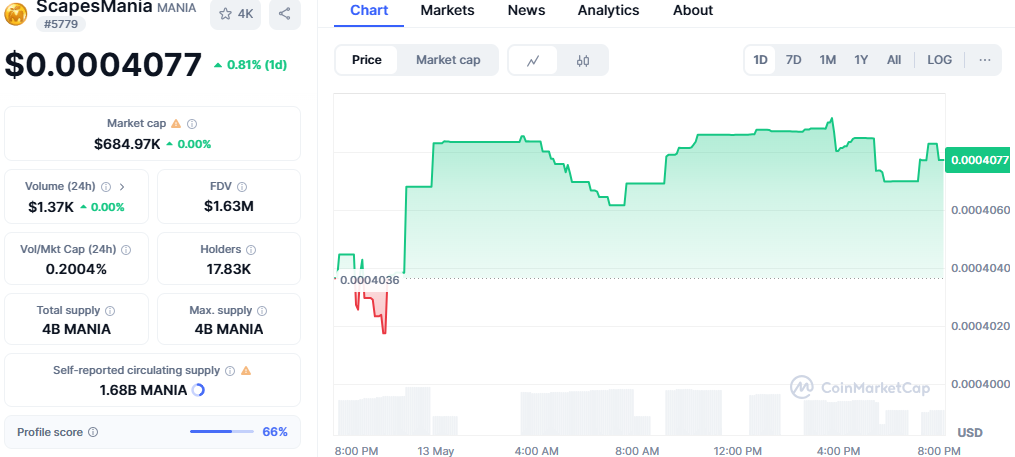Switch to candlestick chart icon

[583, 60]
